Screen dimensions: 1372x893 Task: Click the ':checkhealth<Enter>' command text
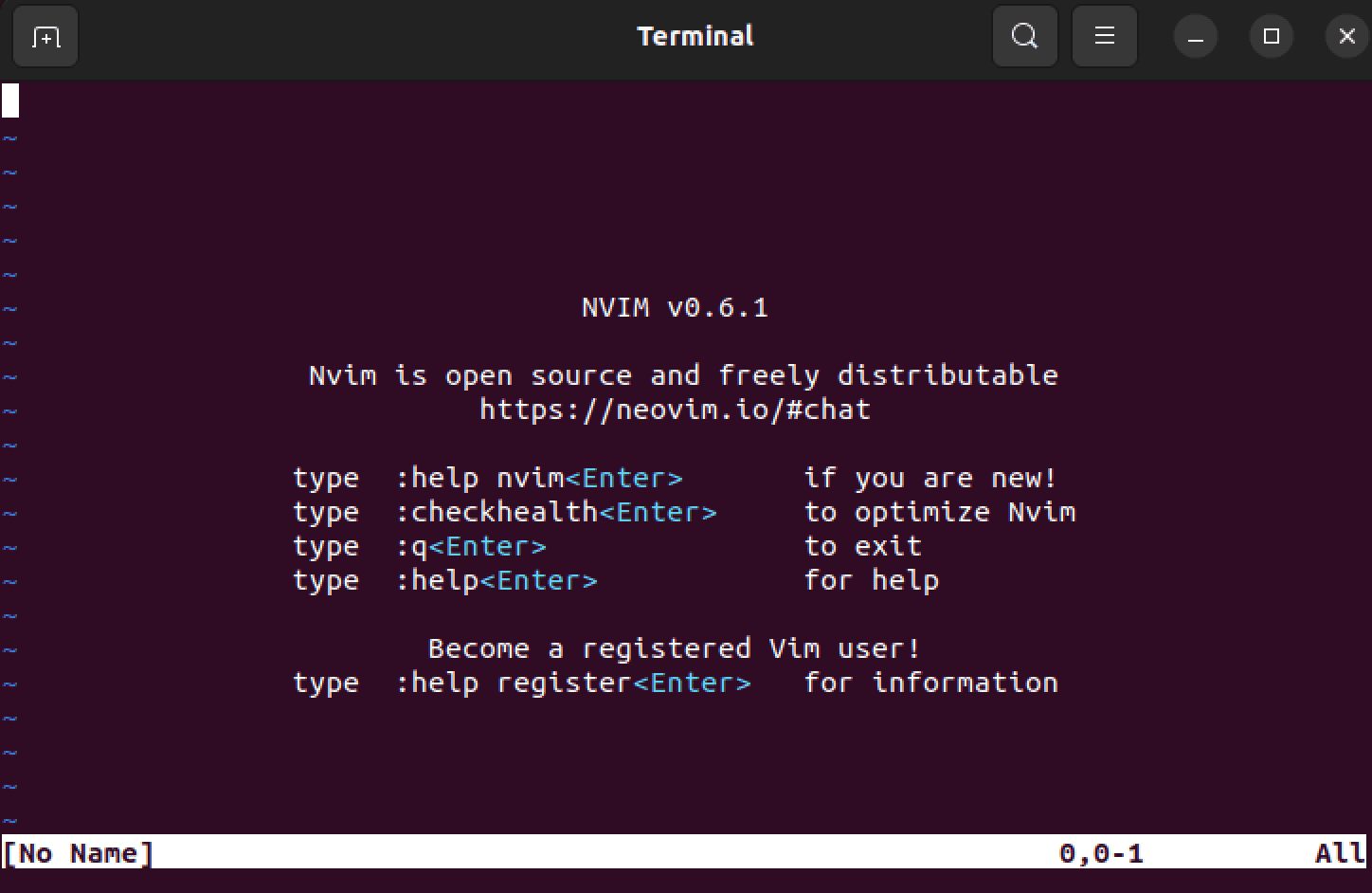click(x=555, y=512)
